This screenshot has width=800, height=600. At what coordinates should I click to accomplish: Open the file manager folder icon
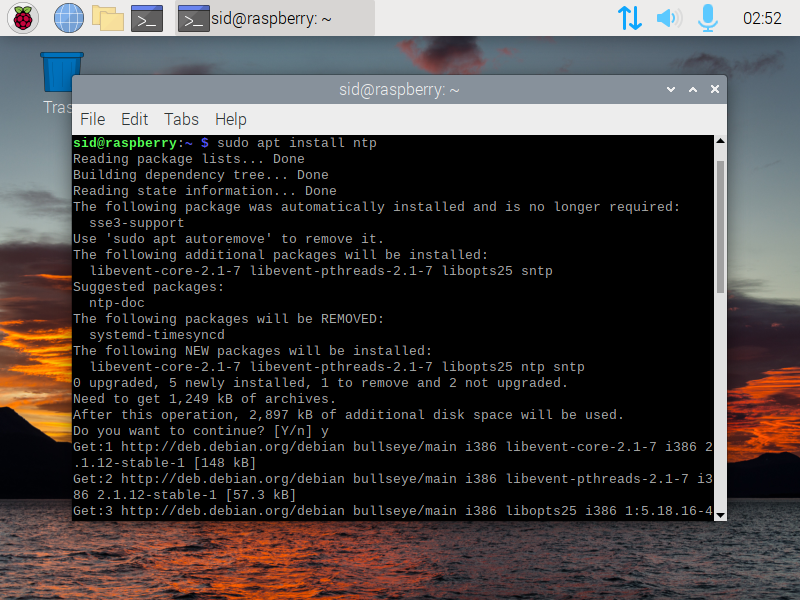pos(108,18)
